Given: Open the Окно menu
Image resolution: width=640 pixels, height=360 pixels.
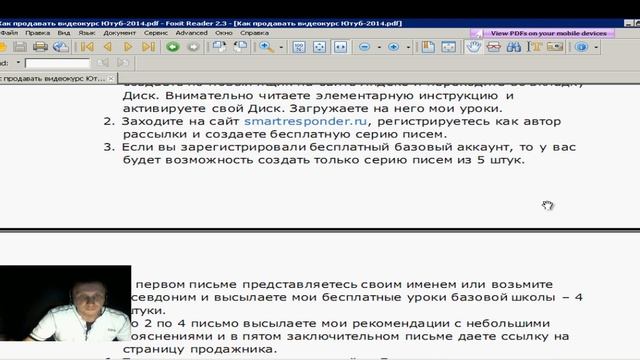Looking at the screenshot, I should [224, 33].
